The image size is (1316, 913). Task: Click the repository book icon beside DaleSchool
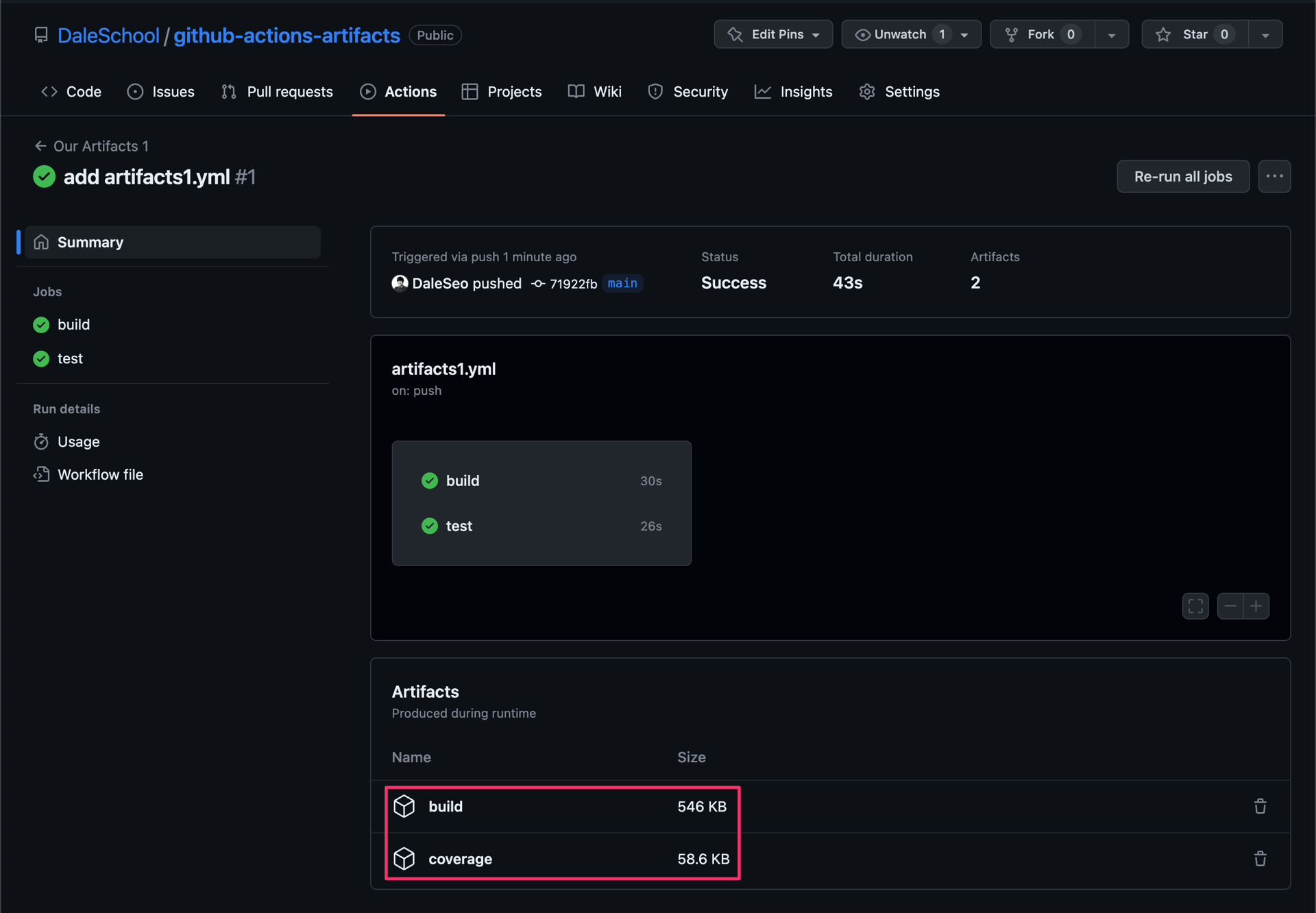coord(41,35)
